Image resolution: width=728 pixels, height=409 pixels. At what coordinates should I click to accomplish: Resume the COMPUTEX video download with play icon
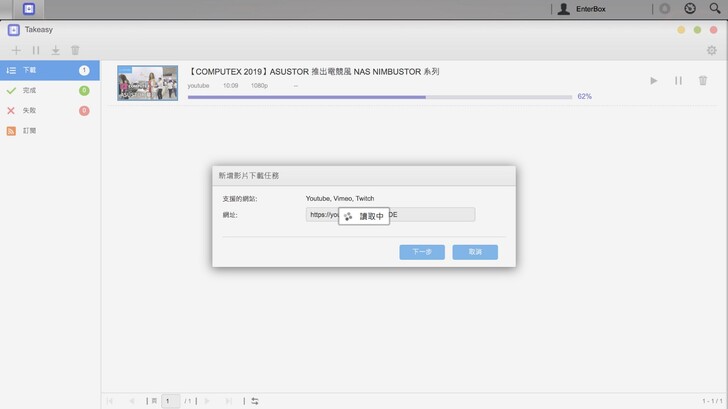pyautogui.click(x=654, y=81)
